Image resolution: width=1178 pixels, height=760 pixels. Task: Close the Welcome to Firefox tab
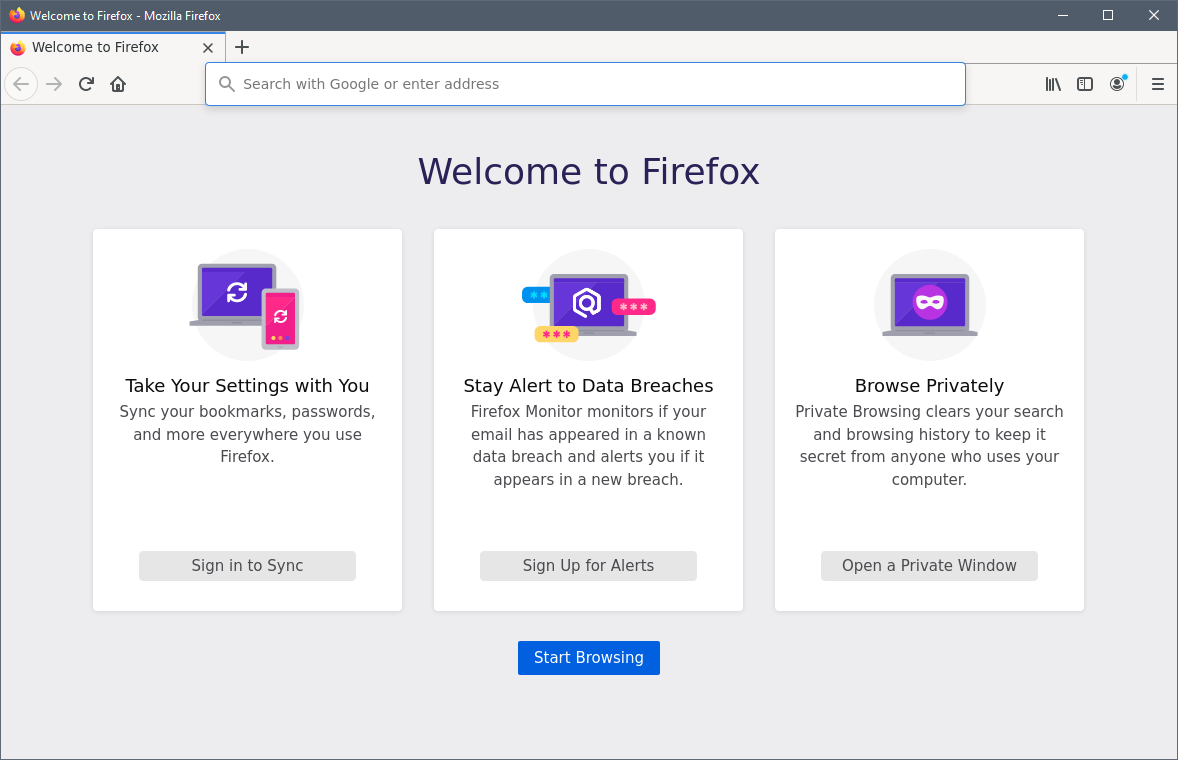pos(208,47)
